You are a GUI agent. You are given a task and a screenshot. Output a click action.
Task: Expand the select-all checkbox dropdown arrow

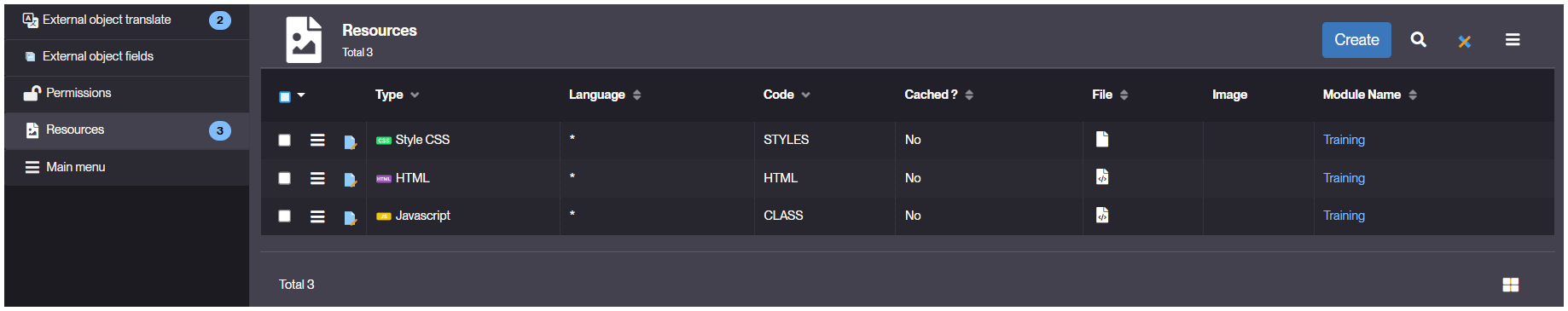click(301, 95)
